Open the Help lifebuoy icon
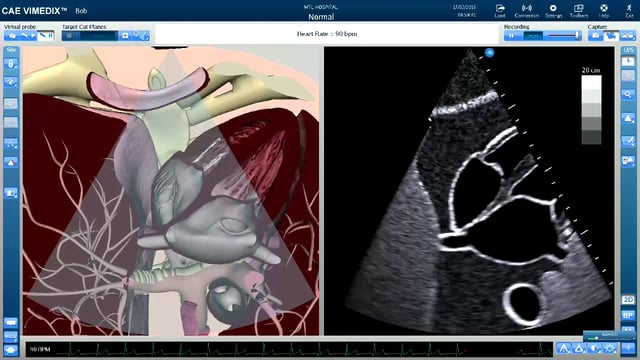The height and width of the screenshot is (360, 640). pyautogui.click(x=604, y=11)
